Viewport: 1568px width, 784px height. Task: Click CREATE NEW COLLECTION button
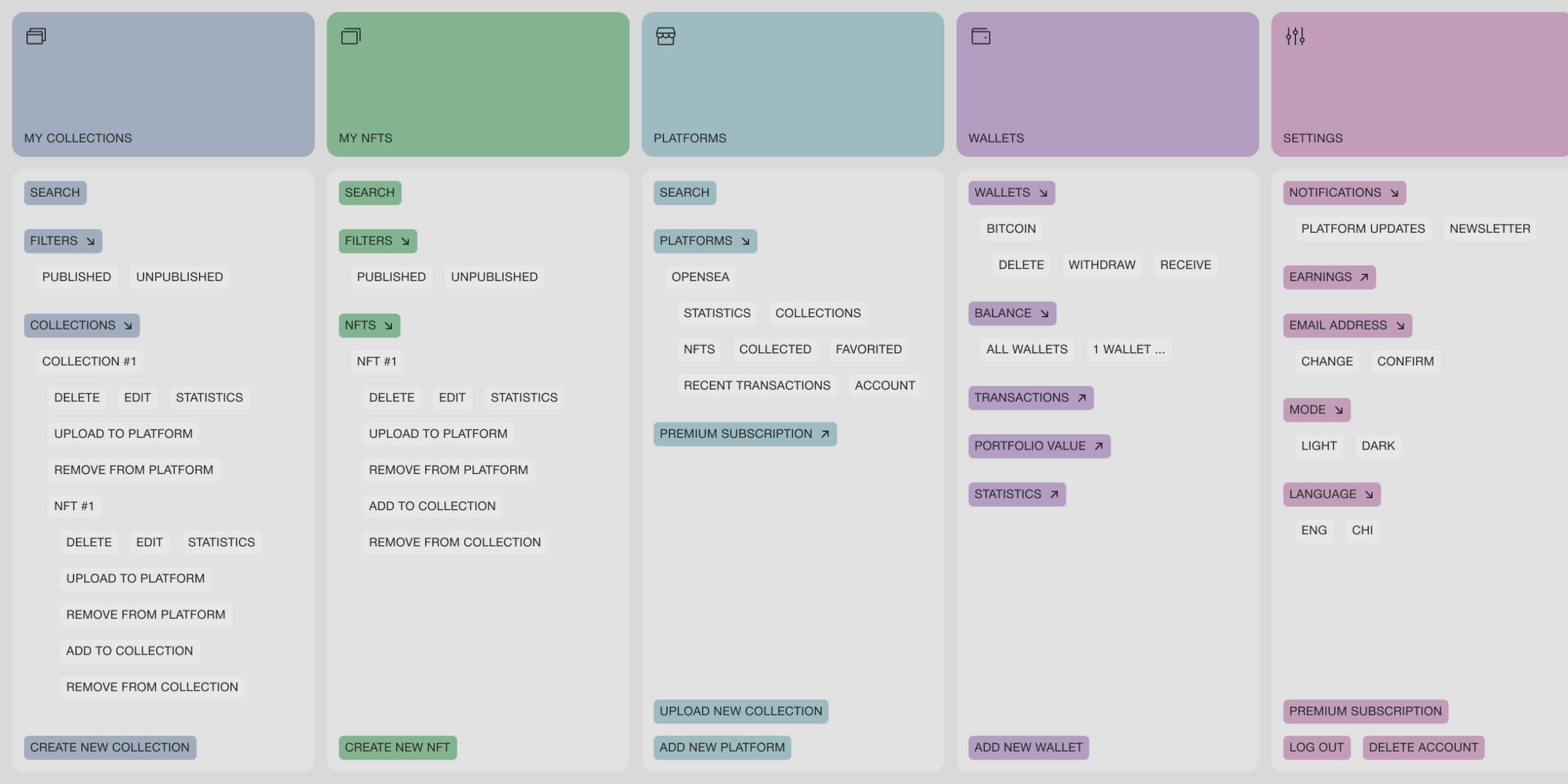109,747
